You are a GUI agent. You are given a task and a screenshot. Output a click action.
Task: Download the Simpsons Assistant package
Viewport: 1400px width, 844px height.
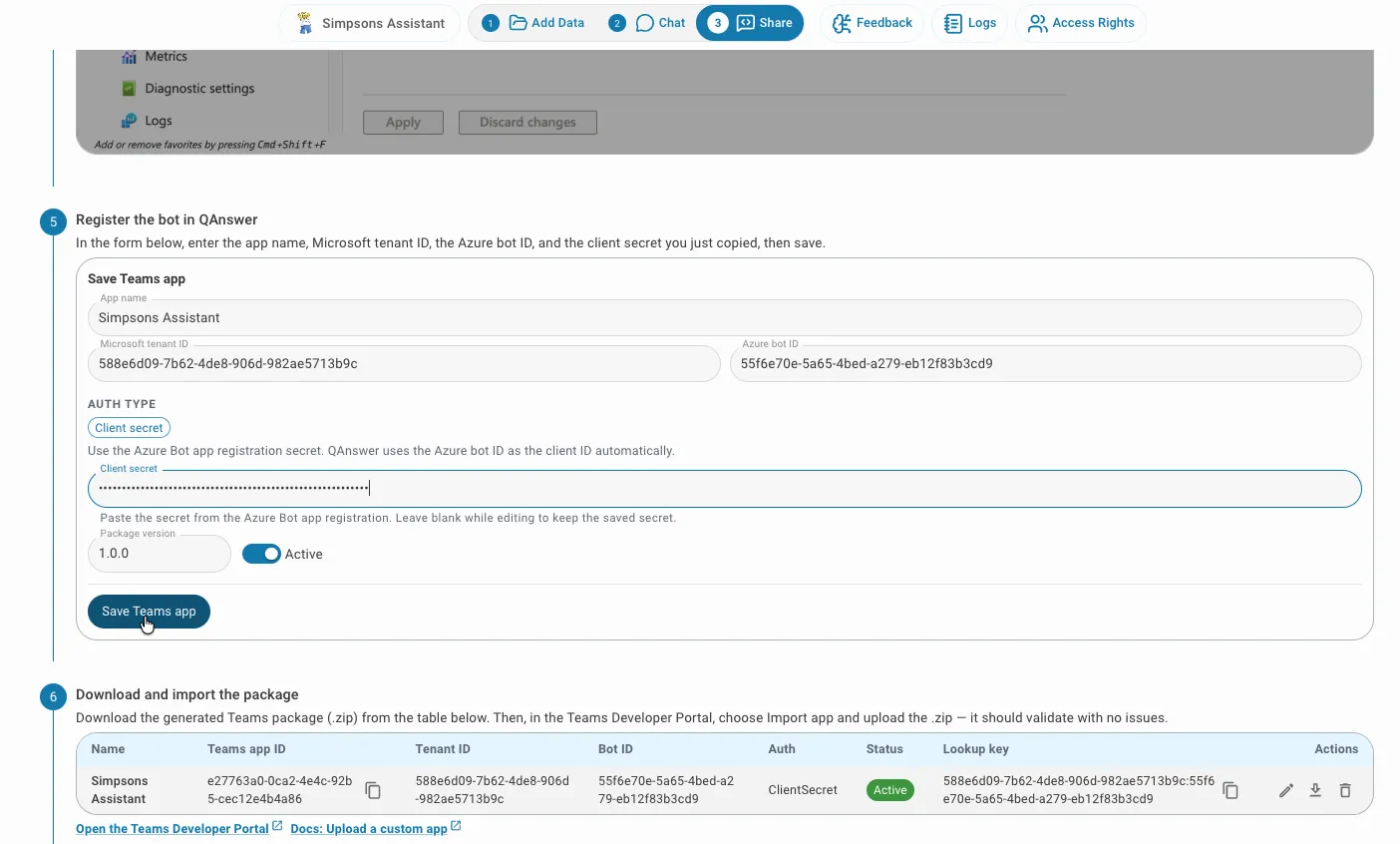1315,790
